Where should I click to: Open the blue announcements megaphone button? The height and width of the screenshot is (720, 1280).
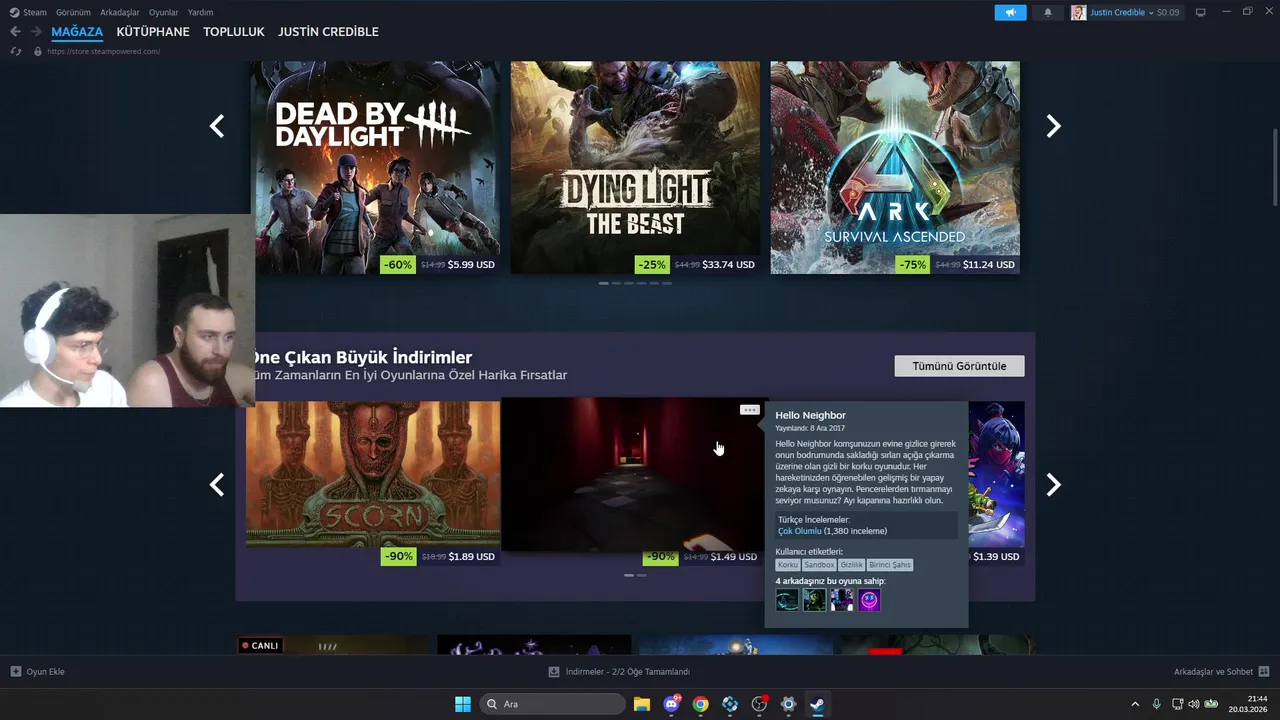[x=1010, y=12]
